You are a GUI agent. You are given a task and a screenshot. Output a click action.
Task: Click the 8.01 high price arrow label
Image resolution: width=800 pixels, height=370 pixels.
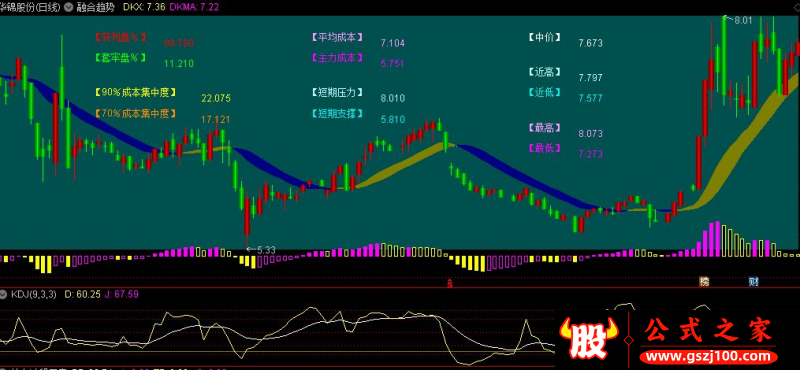click(x=738, y=20)
